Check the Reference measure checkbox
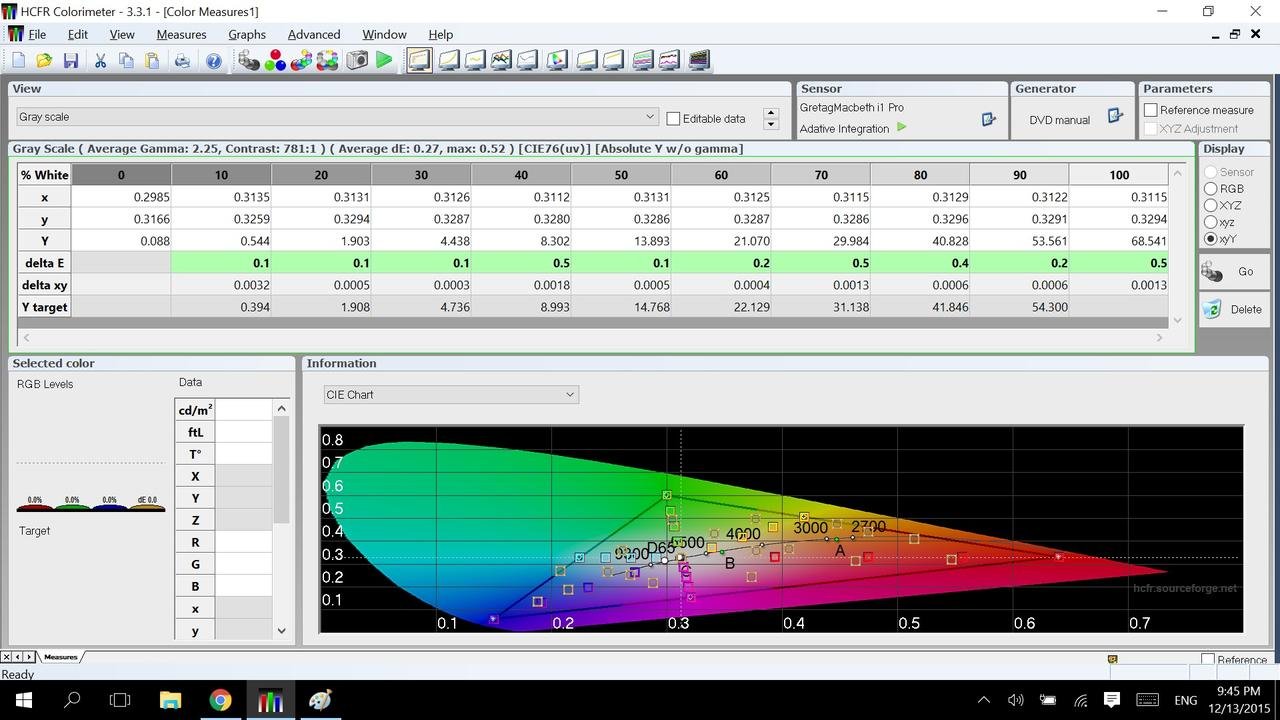The height and width of the screenshot is (720, 1280). point(1151,110)
